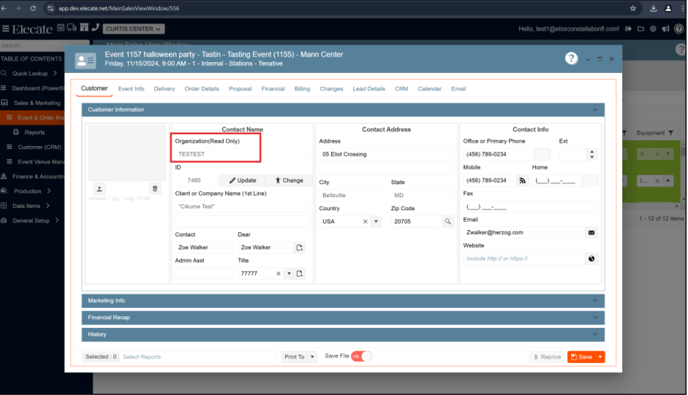Click the help question mark in dialog header

coord(571,58)
